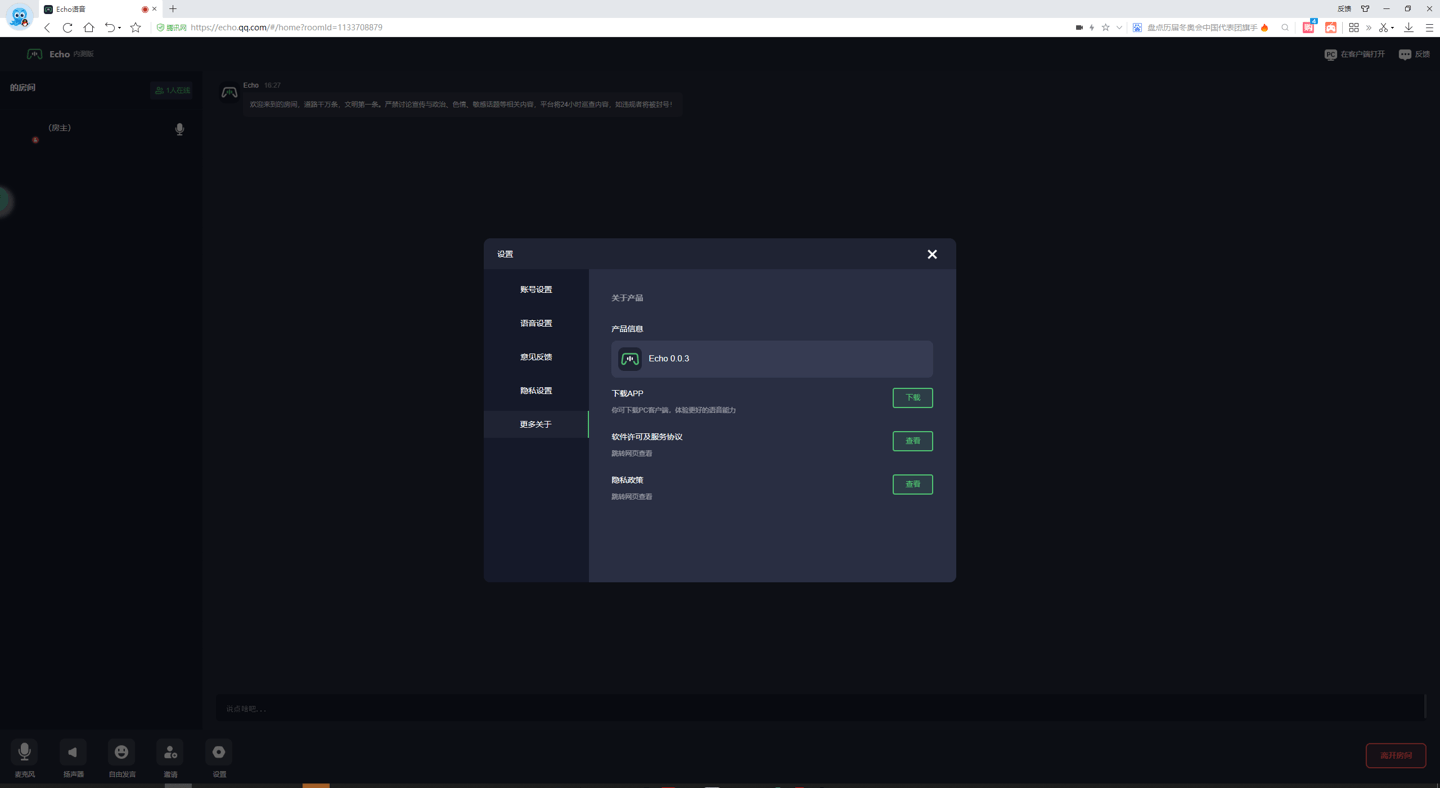Click the search magnifier icon
This screenshot has height=788, width=1440.
[x=1285, y=28]
